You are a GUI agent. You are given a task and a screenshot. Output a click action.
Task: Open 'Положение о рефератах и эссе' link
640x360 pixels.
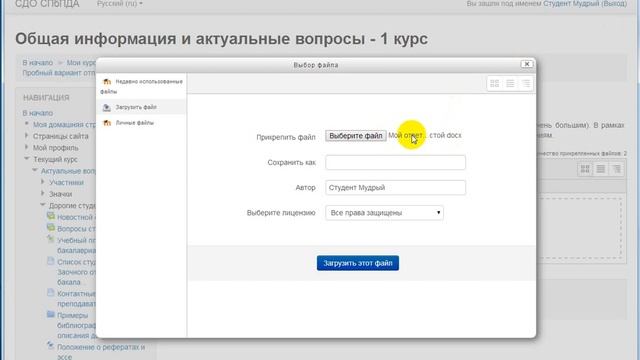click(101, 352)
